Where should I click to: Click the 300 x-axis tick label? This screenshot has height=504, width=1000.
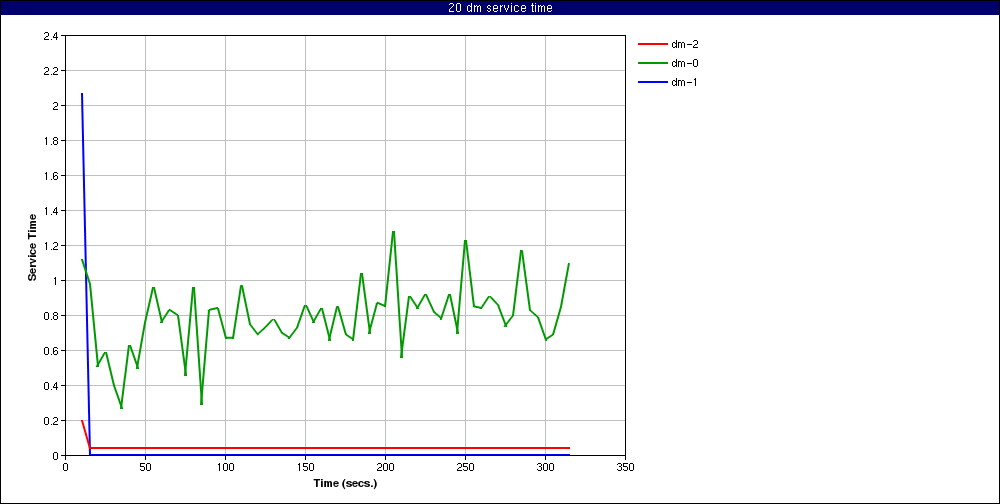click(x=545, y=466)
